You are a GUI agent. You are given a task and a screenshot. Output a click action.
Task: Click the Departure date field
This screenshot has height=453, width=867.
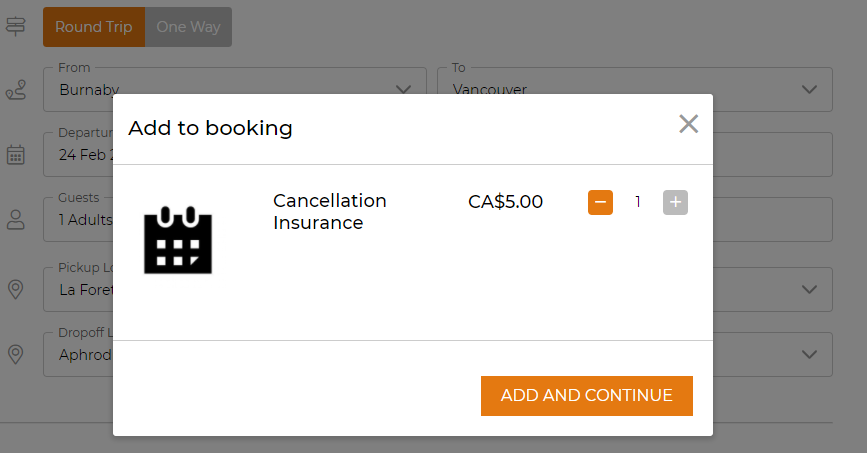(x=438, y=154)
